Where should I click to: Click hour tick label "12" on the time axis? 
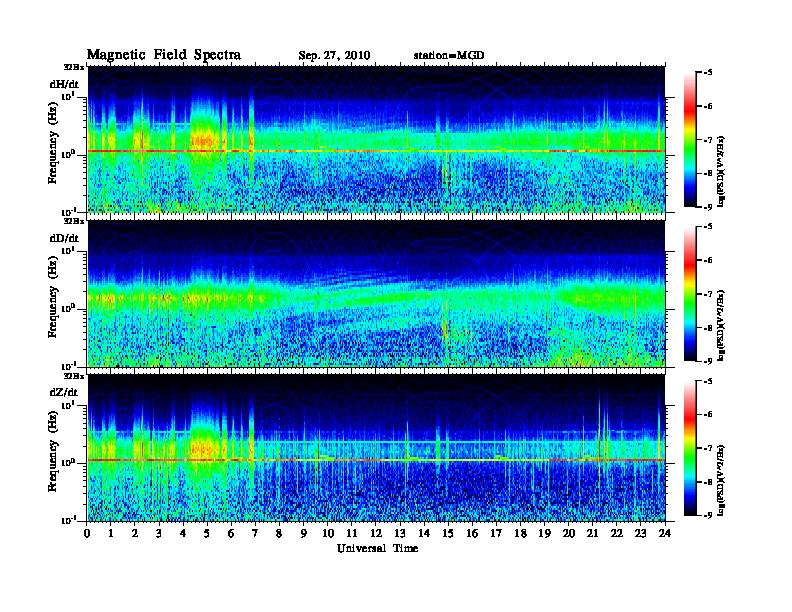click(x=376, y=534)
